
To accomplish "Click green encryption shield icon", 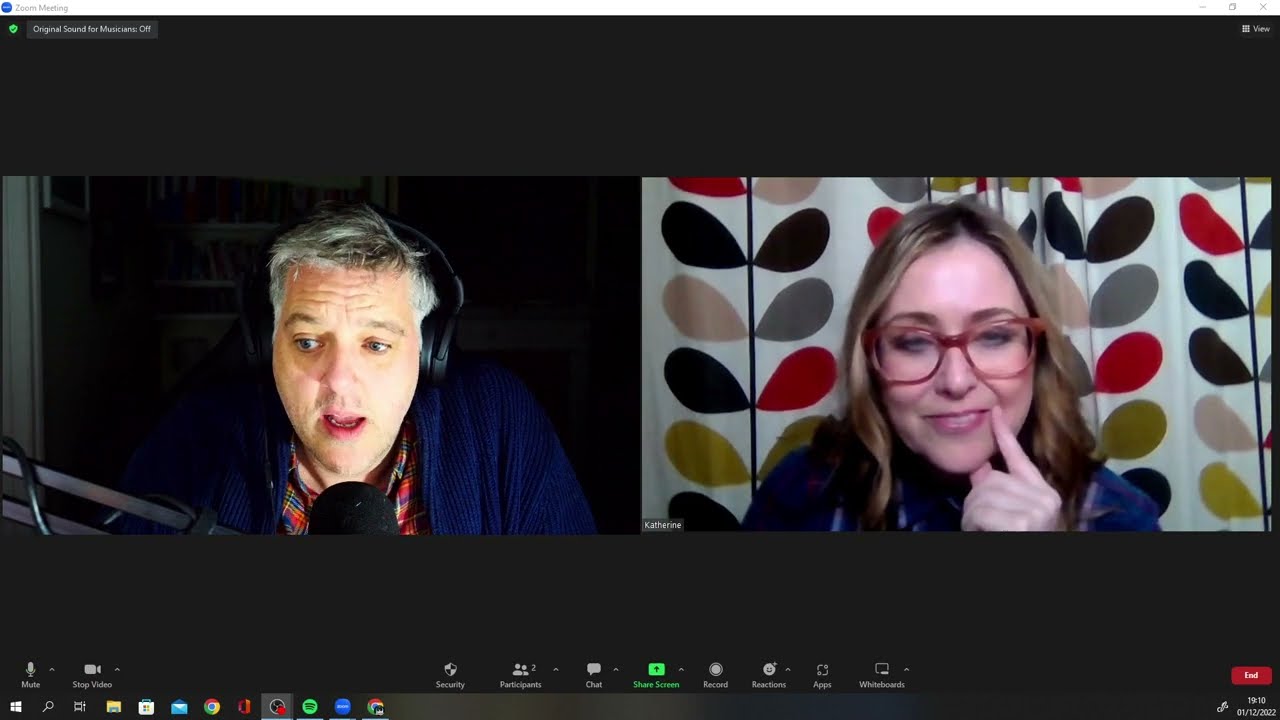I will coord(13,29).
